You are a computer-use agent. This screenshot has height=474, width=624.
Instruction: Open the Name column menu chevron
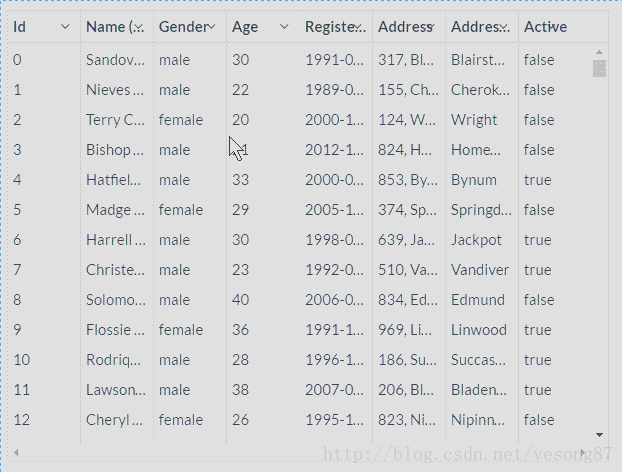pos(139,27)
